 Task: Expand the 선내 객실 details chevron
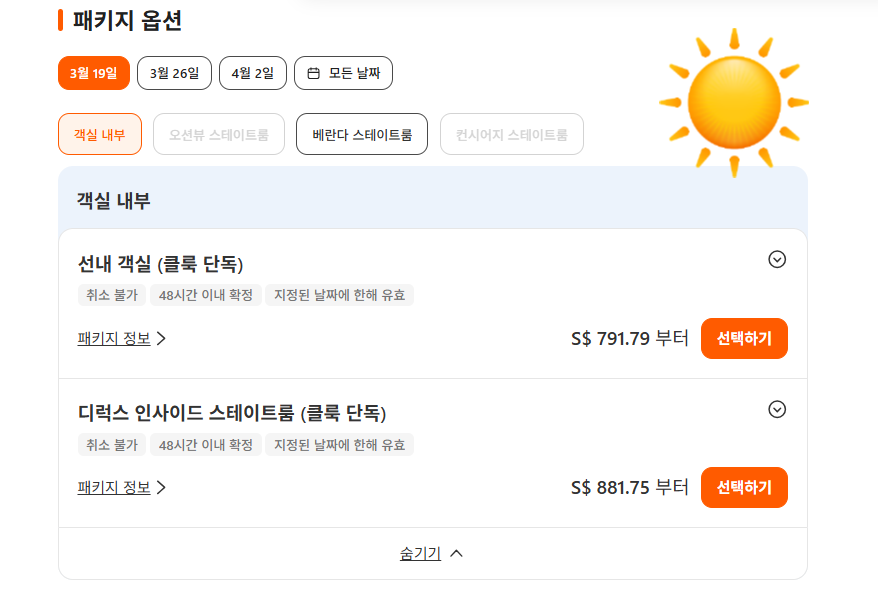pyautogui.click(x=777, y=259)
